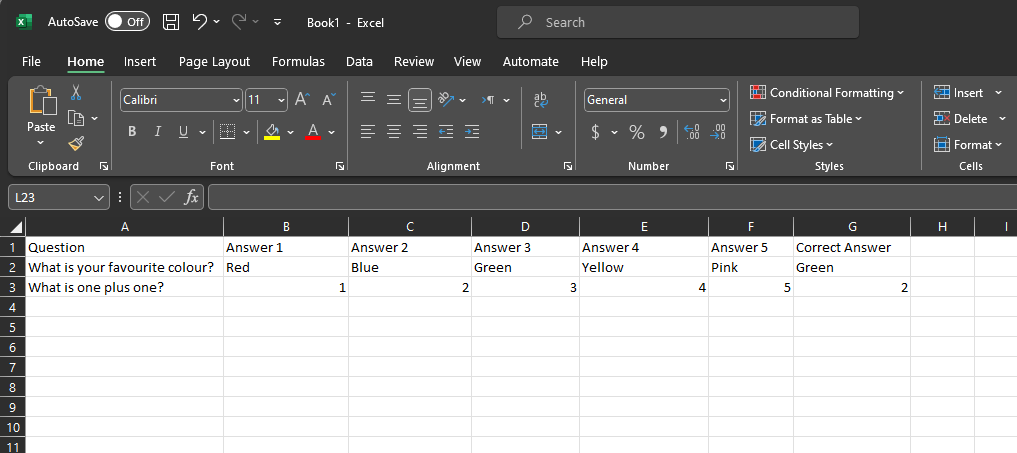Switch to the Formulas tab
This screenshot has height=453, width=1017.
[298, 62]
